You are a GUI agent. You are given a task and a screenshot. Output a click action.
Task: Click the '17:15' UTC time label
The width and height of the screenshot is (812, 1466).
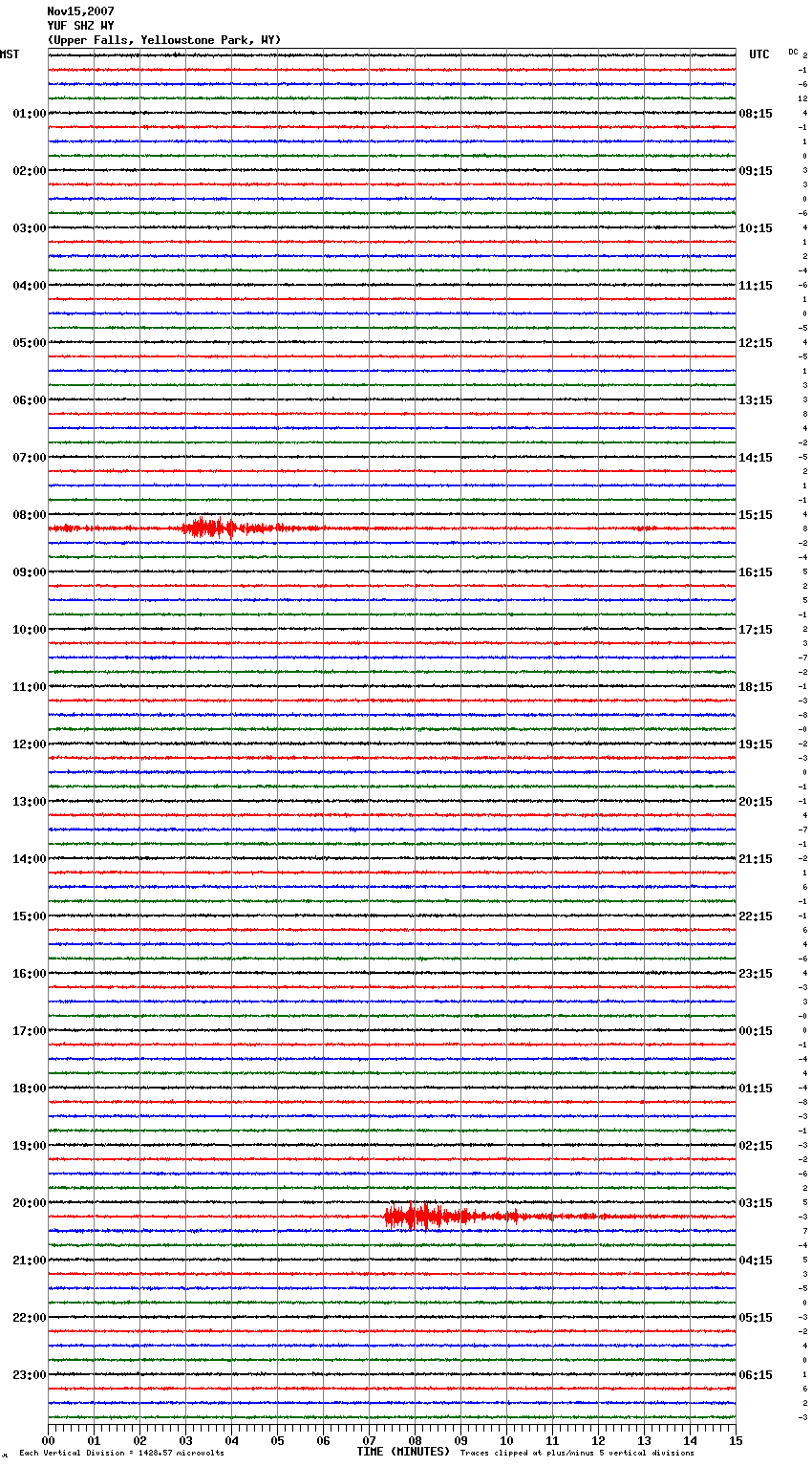coord(756,630)
